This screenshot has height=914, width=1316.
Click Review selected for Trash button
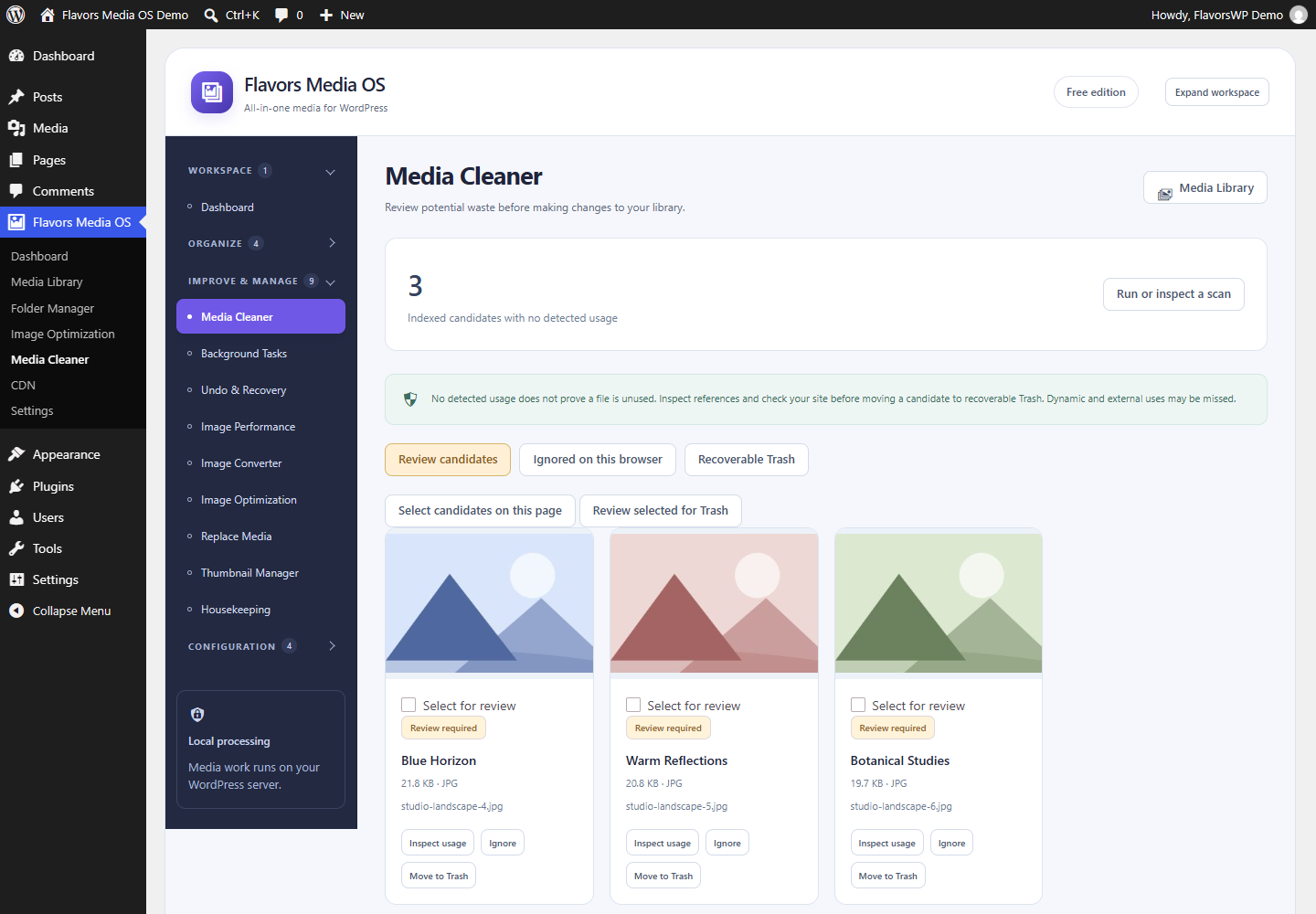click(661, 511)
